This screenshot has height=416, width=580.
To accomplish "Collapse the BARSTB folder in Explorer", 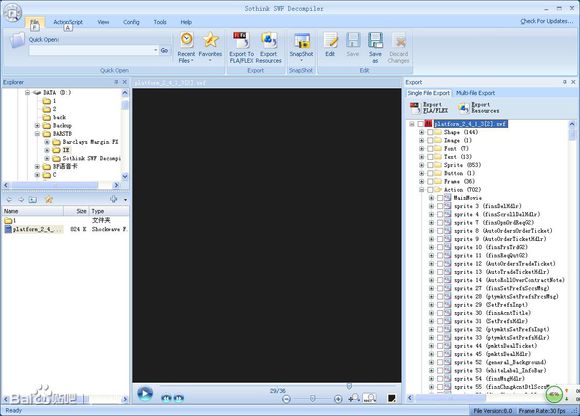I will point(37,134).
